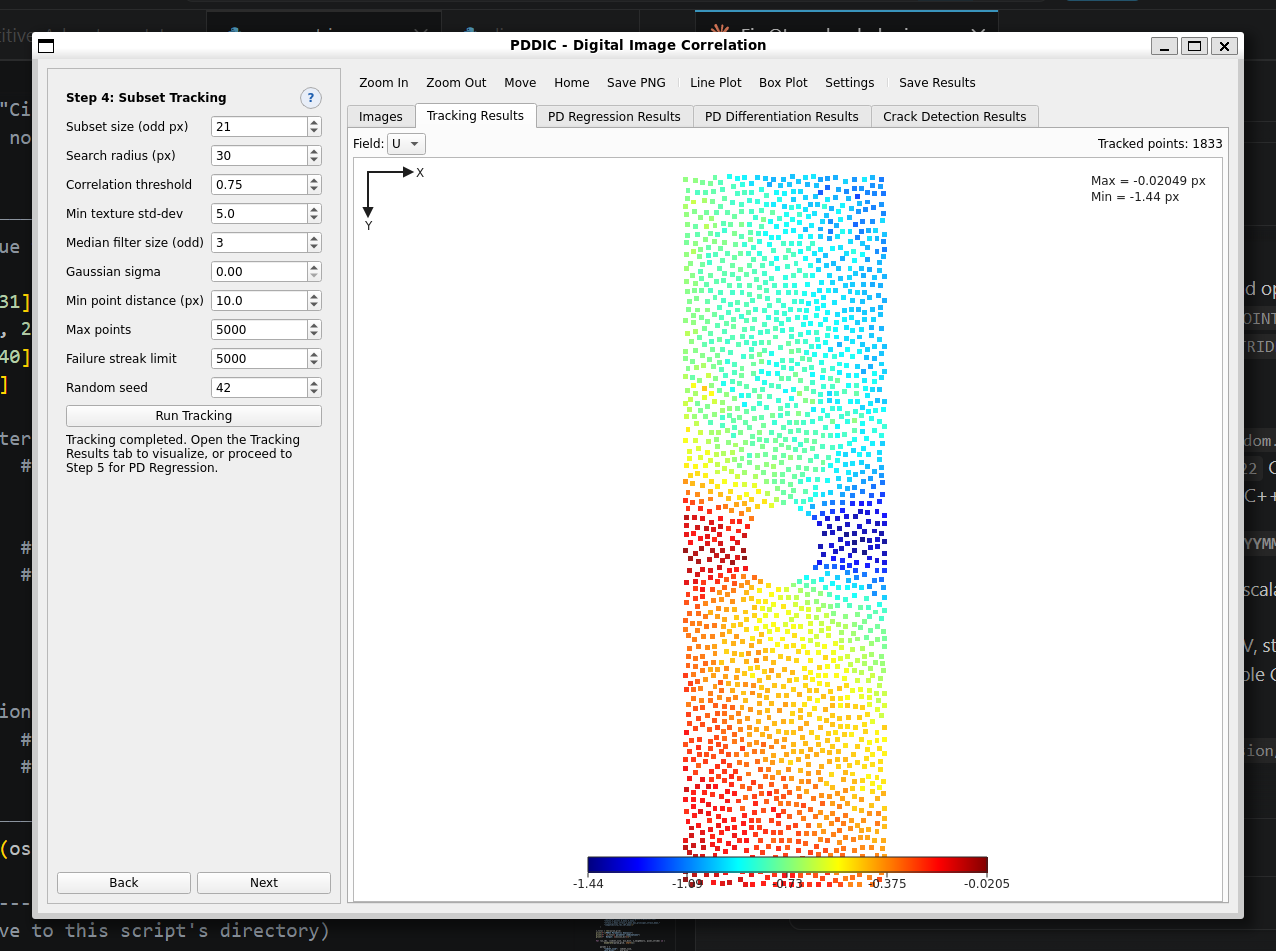Open the Field U dropdown
The height and width of the screenshot is (951, 1276).
[406, 144]
